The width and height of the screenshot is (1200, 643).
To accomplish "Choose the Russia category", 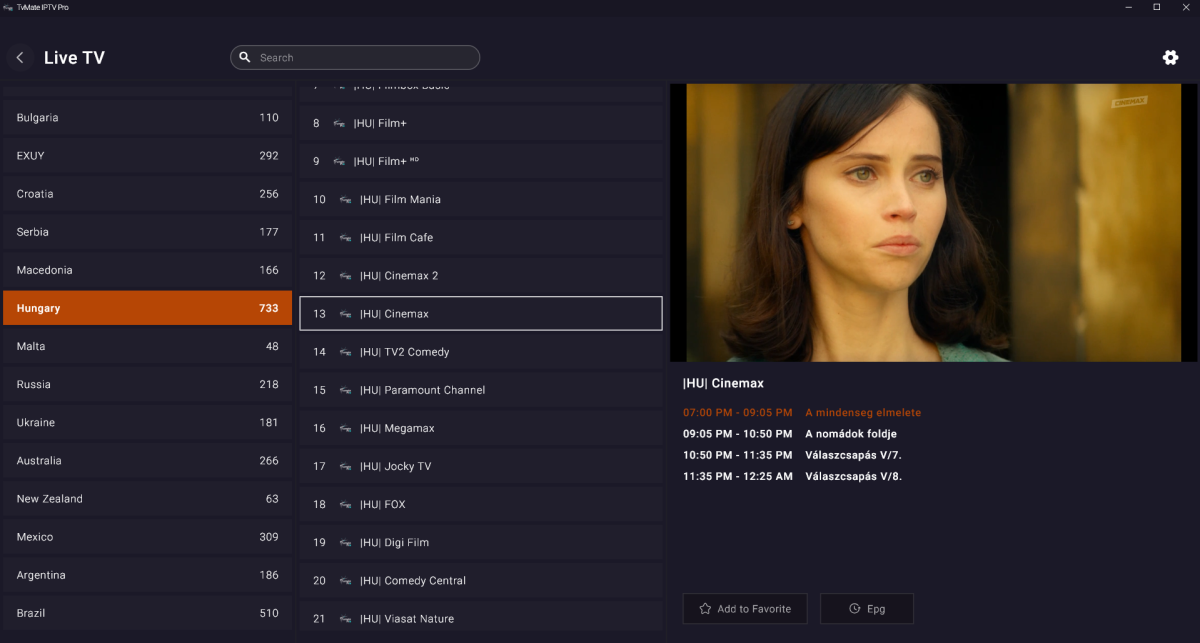I will click(x=147, y=385).
